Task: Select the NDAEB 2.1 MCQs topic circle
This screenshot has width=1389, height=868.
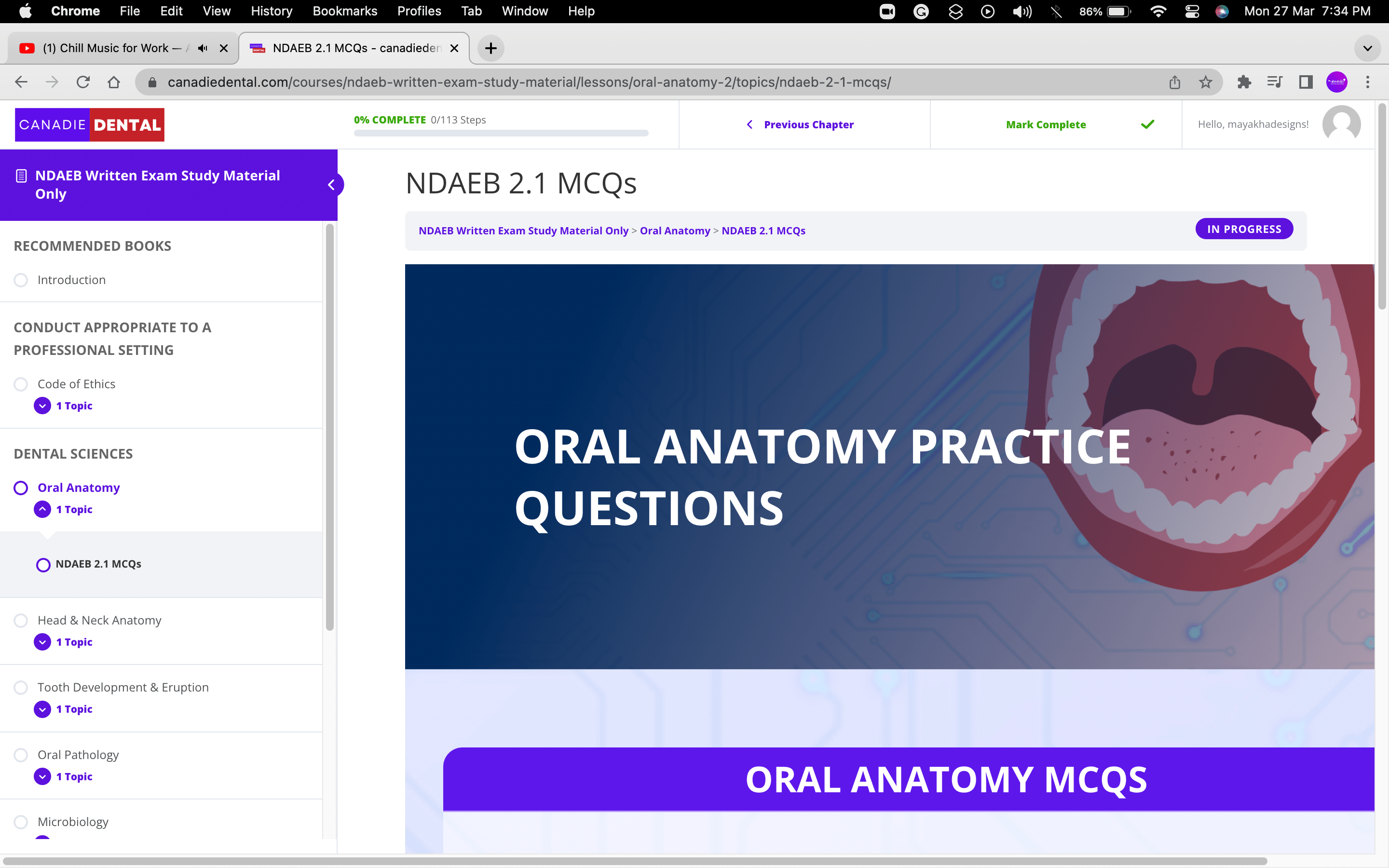Action: coord(43,564)
